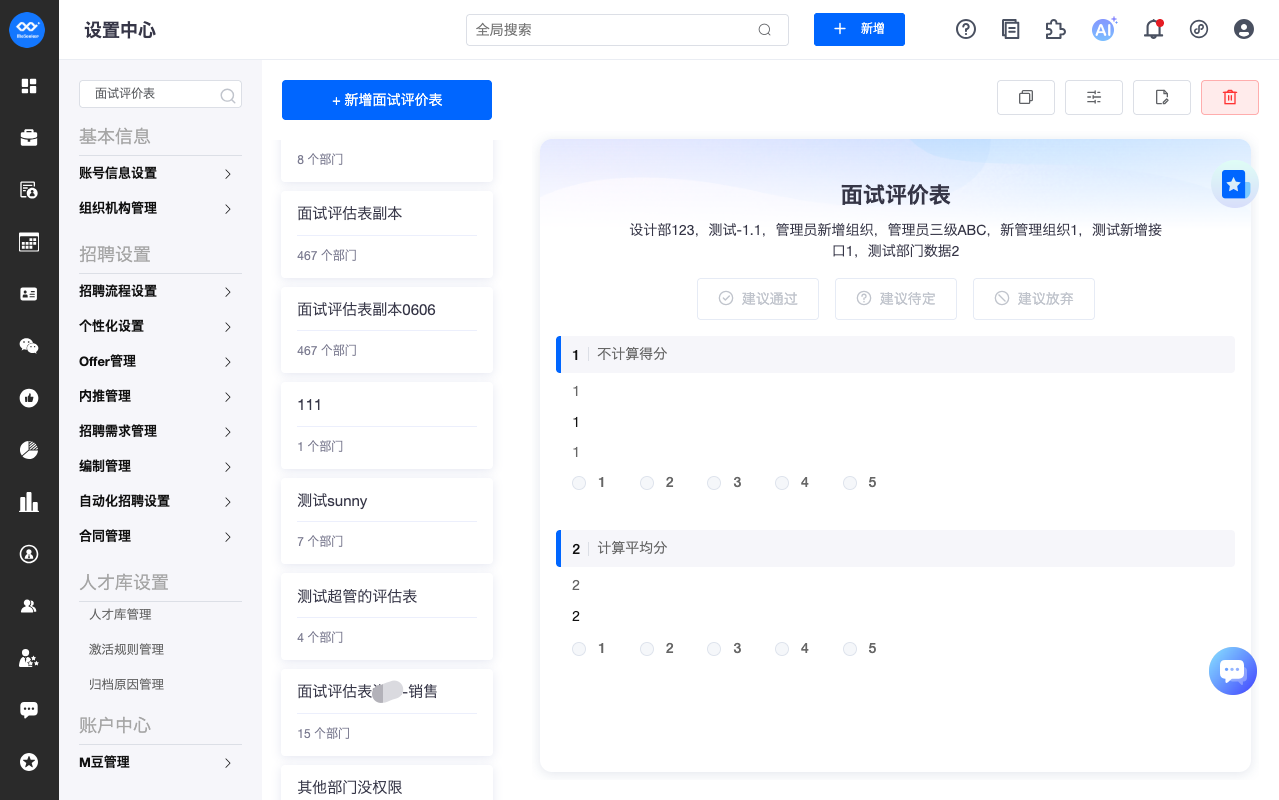
Task: Select rating 2 in 不计算得分 section
Action: click(x=647, y=483)
